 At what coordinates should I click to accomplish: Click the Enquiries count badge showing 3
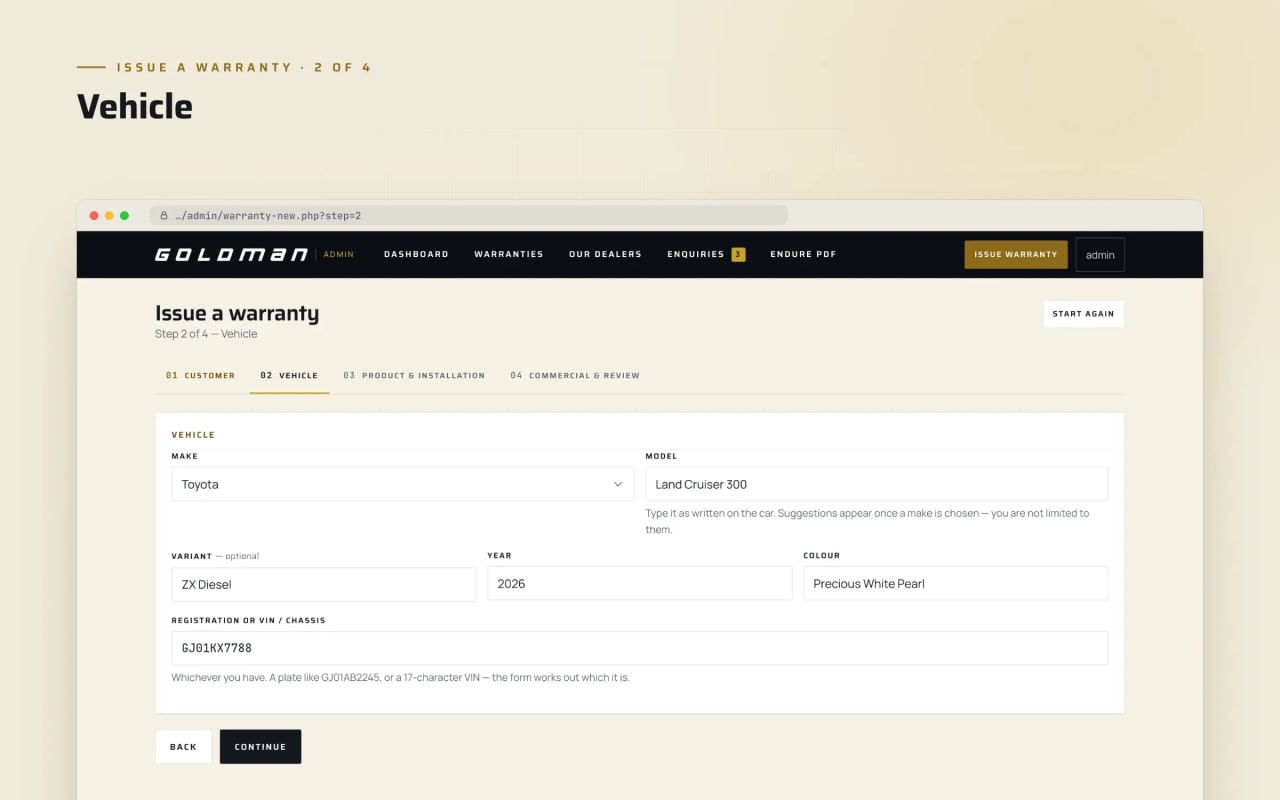click(738, 254)
